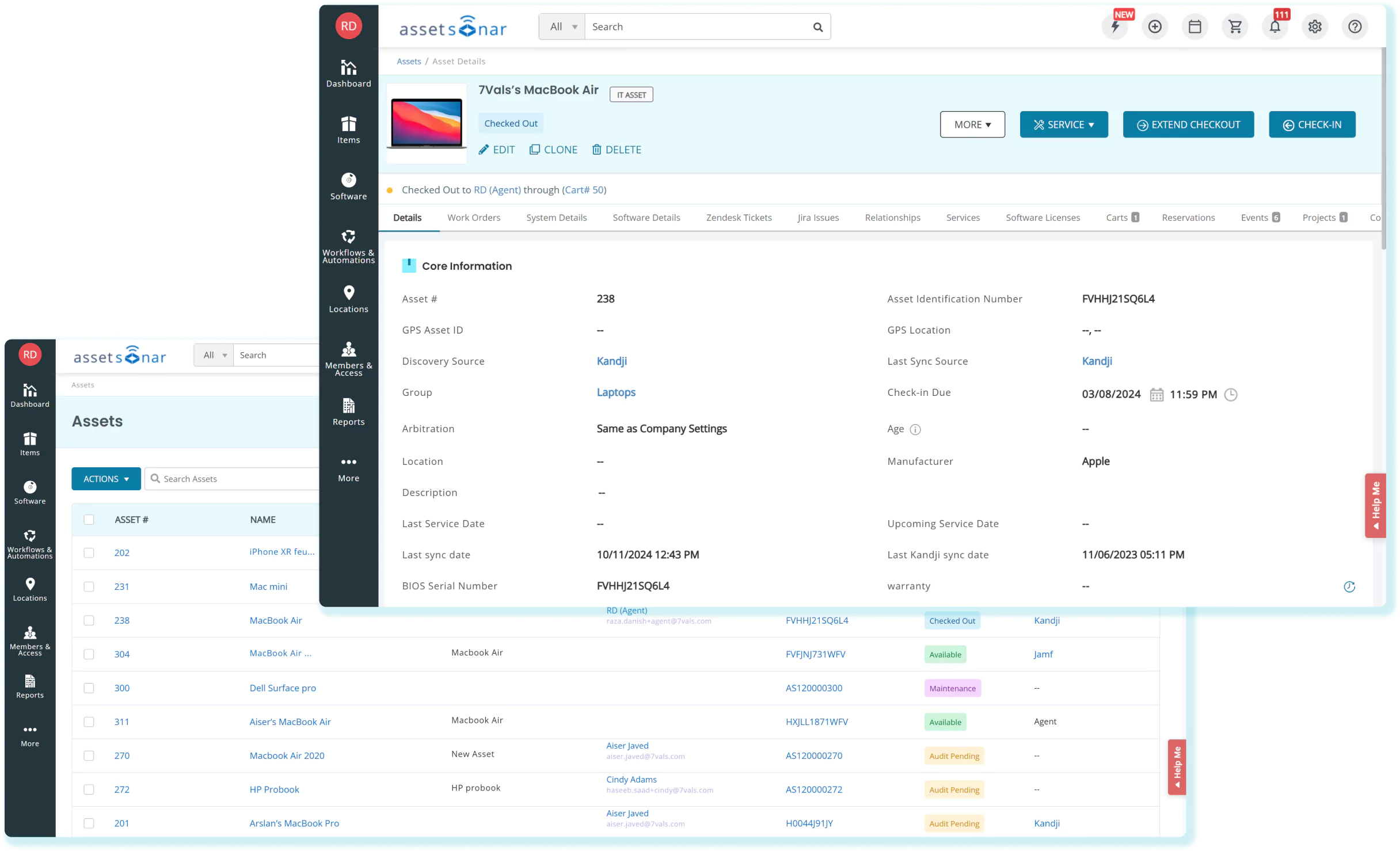
Task: Open the All filter dropdown in front window search
Action: [x=562, y=26]
